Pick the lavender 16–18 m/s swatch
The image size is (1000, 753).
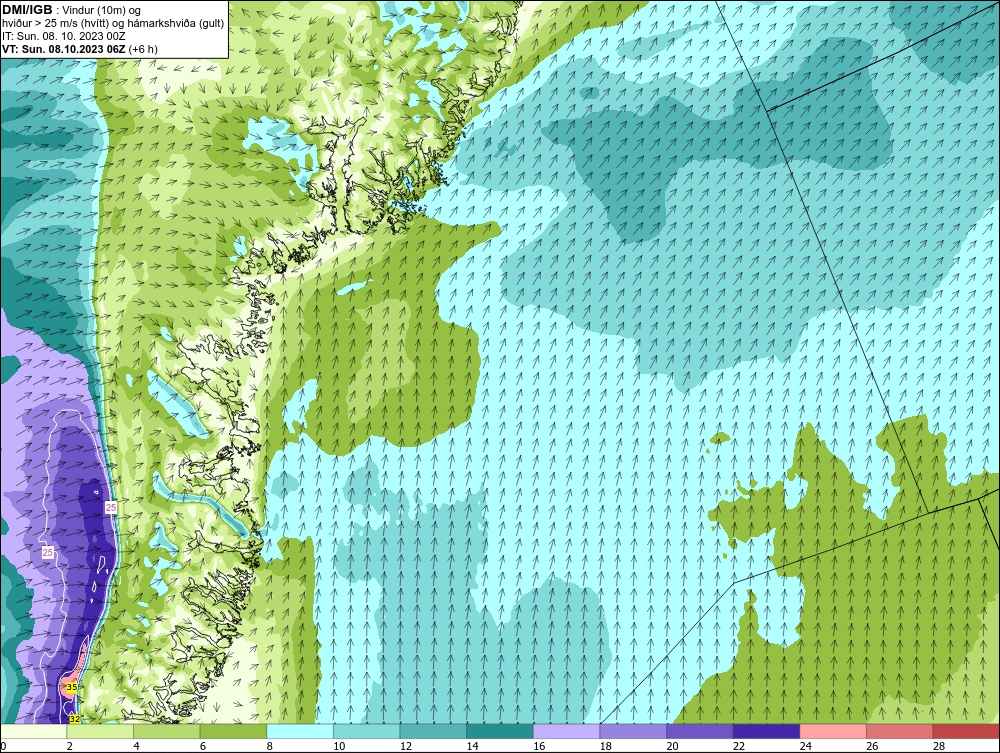click(566, 731)
